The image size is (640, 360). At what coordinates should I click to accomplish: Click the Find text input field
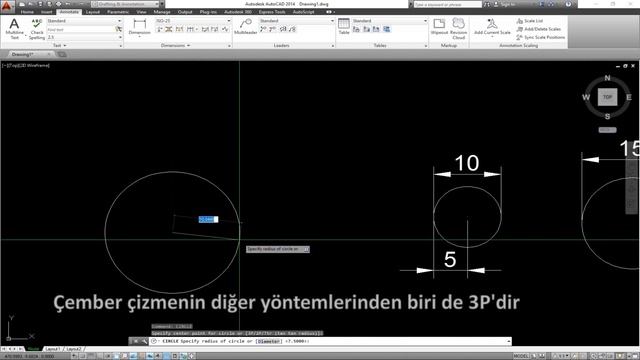(81, 29)
